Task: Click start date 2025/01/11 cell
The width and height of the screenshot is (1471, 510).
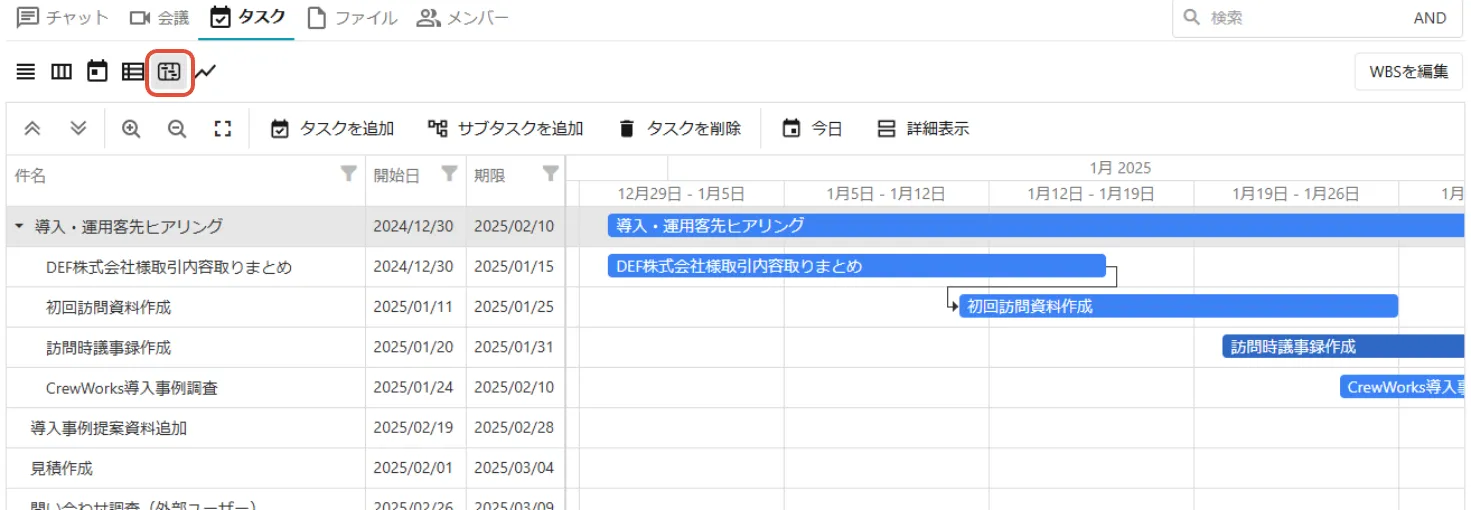Action: [414, 307]
